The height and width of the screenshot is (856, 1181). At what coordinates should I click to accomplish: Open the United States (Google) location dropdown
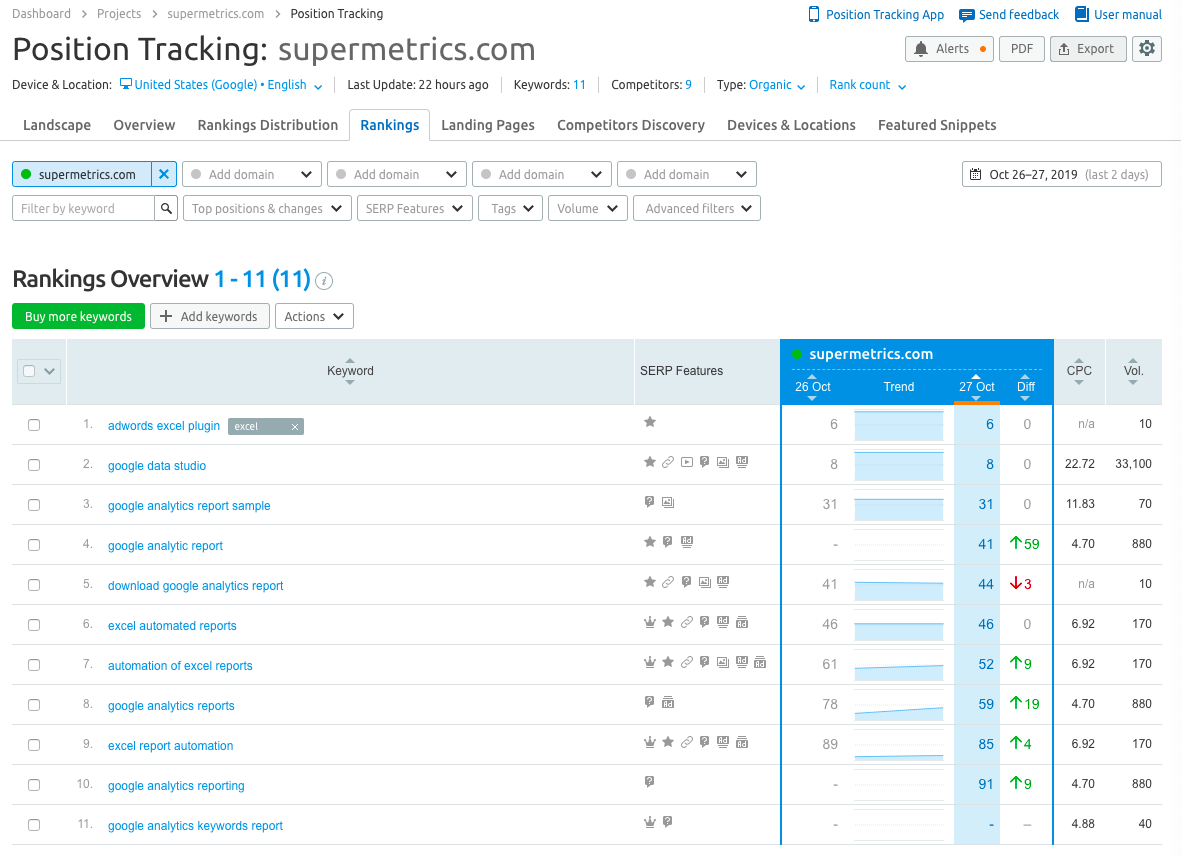pyautogui.click(x=221, y=85)
